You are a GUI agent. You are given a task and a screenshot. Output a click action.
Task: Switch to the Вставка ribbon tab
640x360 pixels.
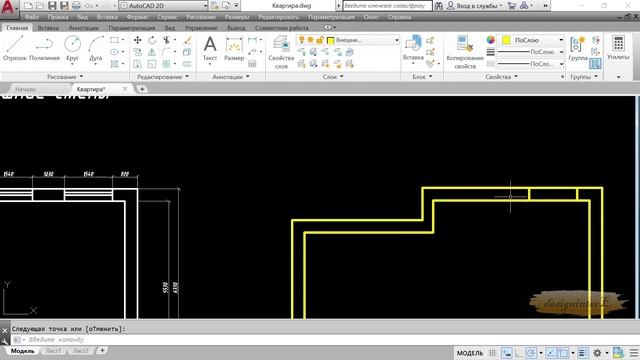tap(48, 28)
